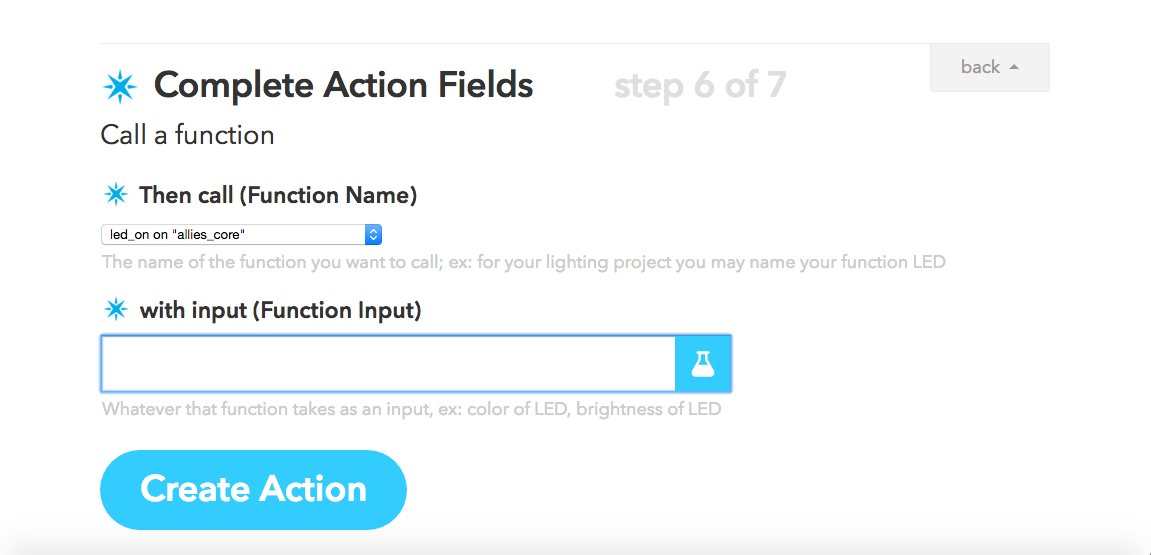Click the up-arrow caret on back button
The width and height of the screenshot is (1151, 555).
1014,67
